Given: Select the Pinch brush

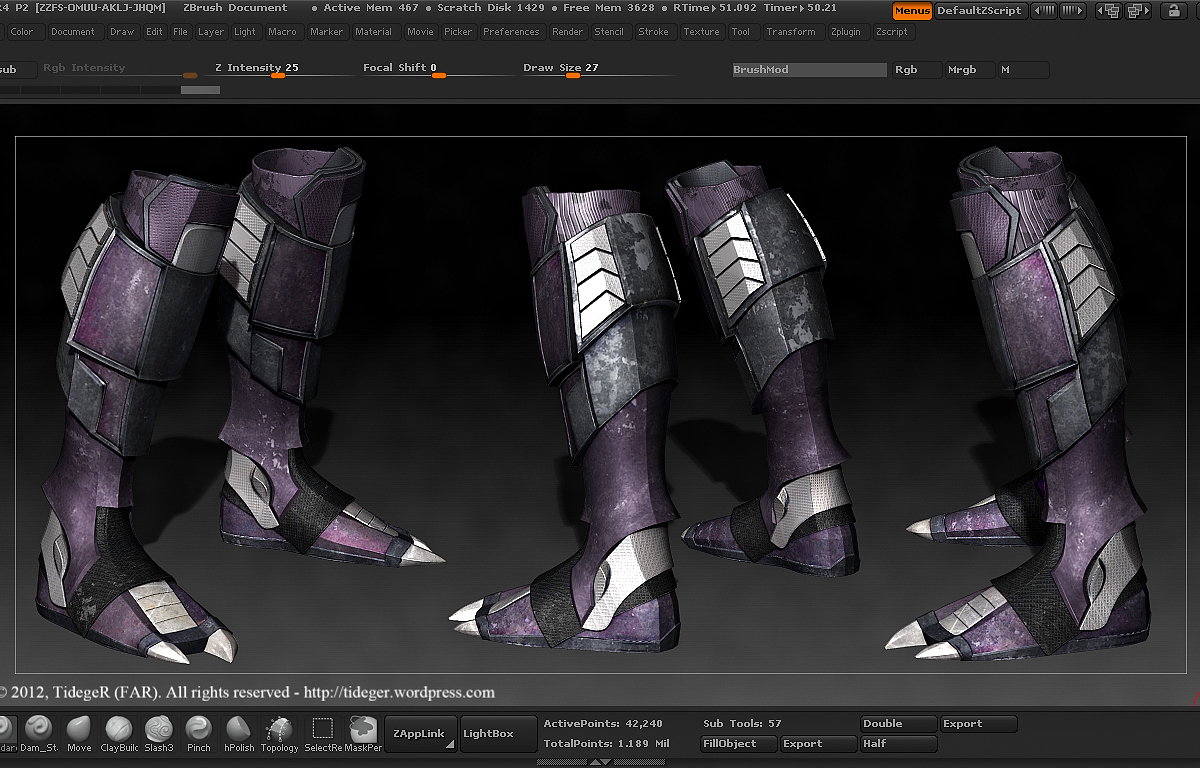Looking at the screenshot, I should [198, 733].
